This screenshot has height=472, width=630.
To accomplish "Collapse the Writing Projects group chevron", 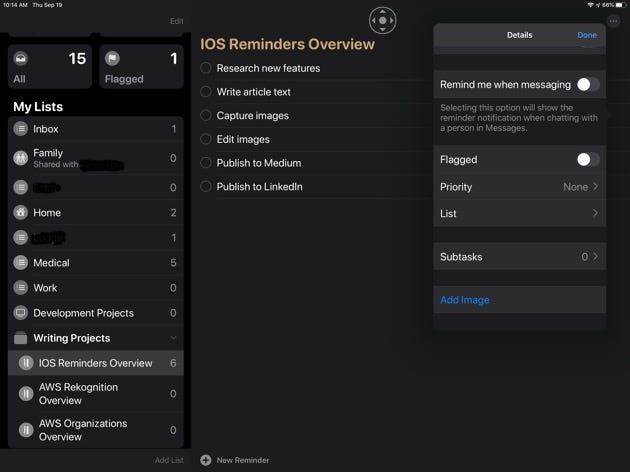I will 173,338.
